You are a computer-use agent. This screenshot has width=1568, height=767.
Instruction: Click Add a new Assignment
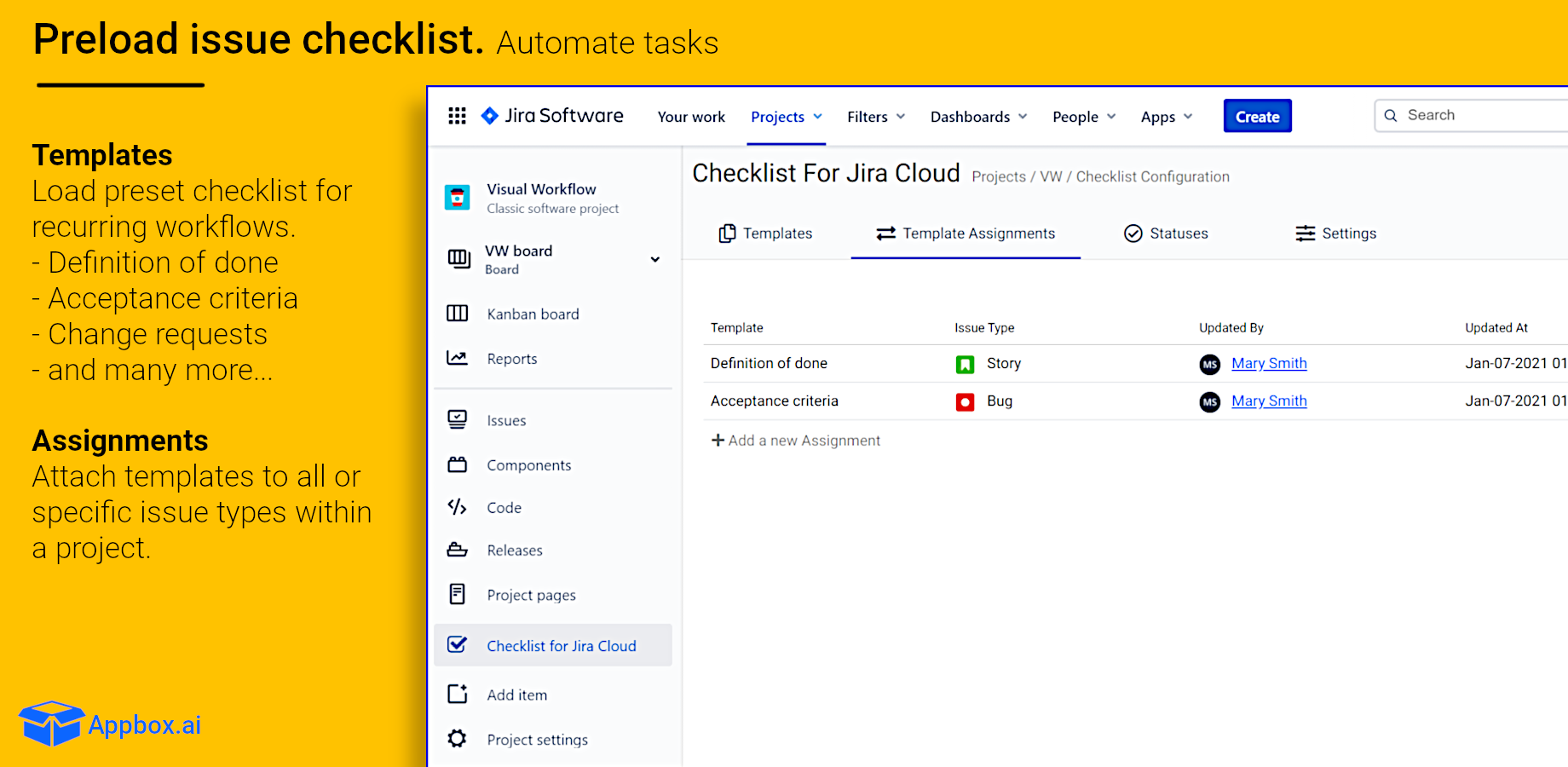(x=796, y=441)
